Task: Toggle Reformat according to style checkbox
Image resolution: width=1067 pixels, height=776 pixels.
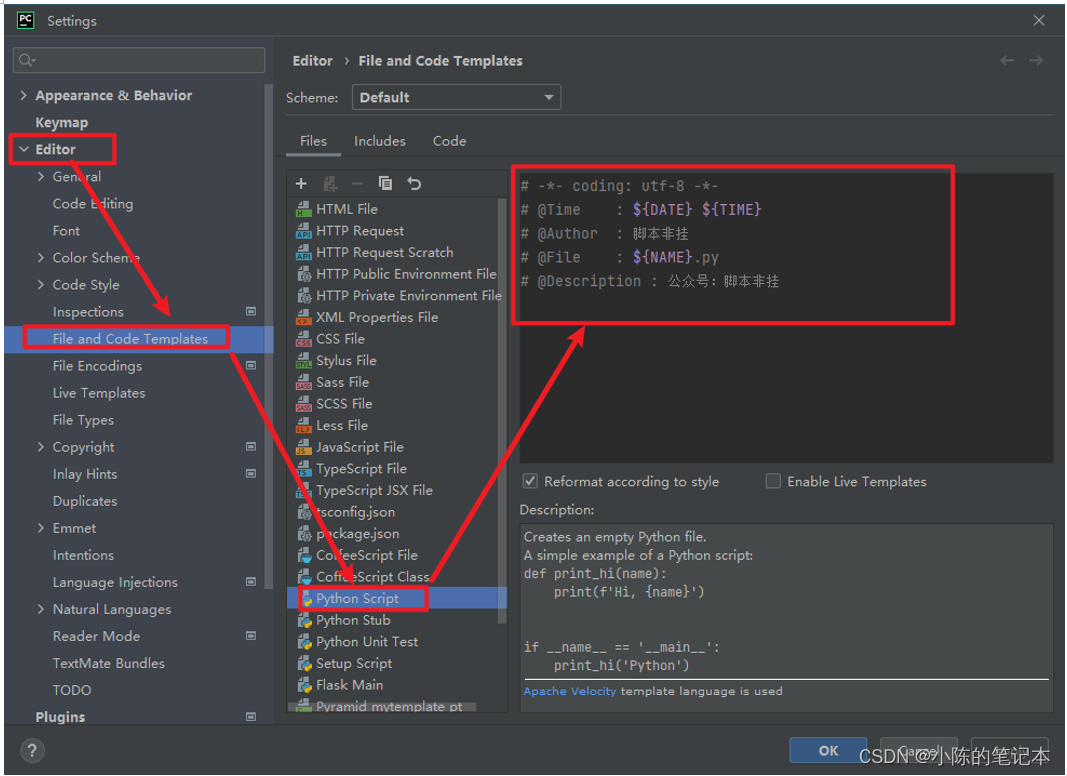Action: point(530,481)
